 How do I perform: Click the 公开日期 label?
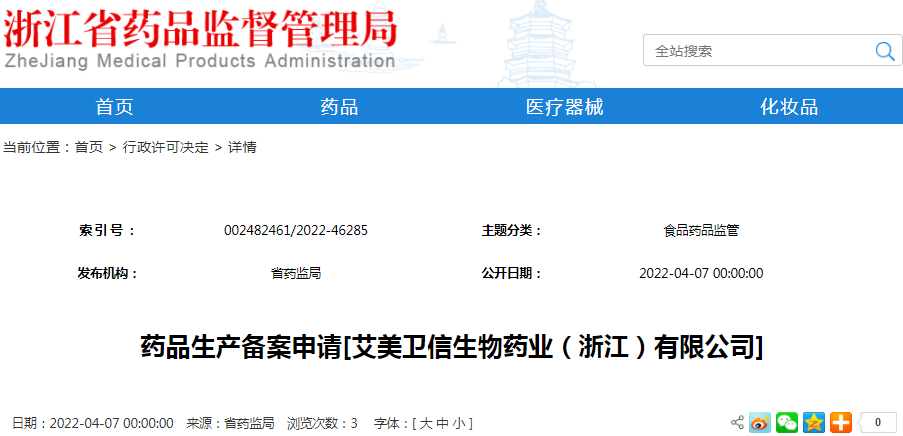tap(512, 273)
